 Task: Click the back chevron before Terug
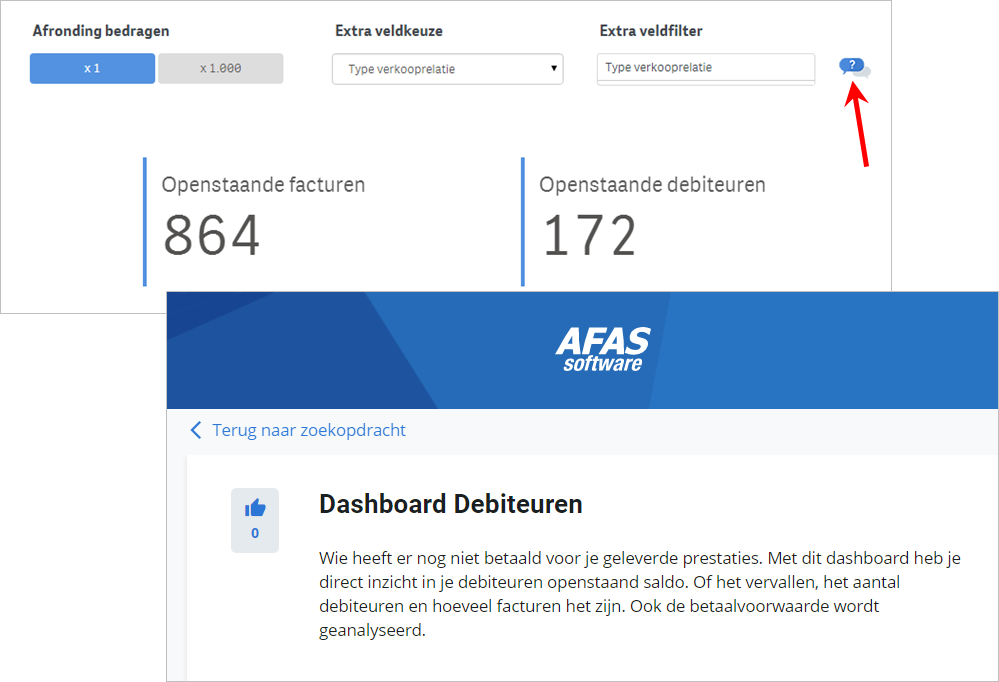click(196, 430)
